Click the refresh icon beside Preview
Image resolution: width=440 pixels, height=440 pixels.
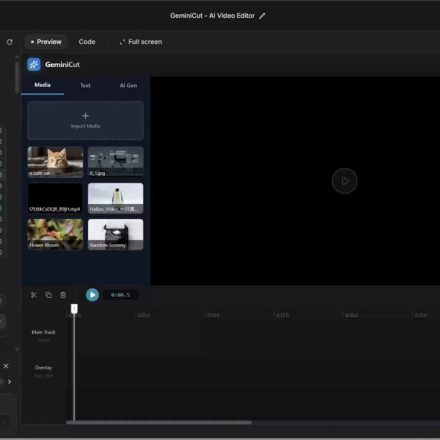pyautogui.click(x=10, y=42)
